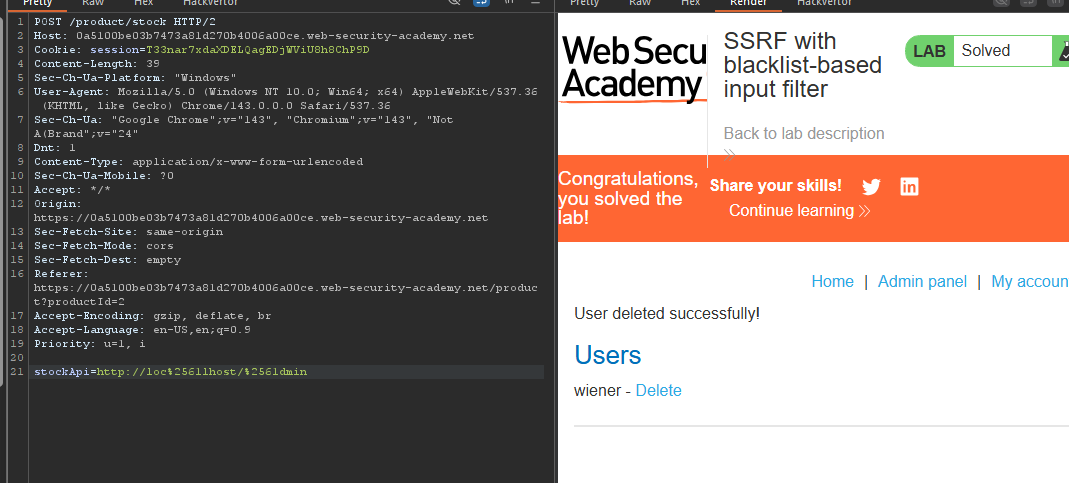Open the Back to lab description link

pos(804,133)
